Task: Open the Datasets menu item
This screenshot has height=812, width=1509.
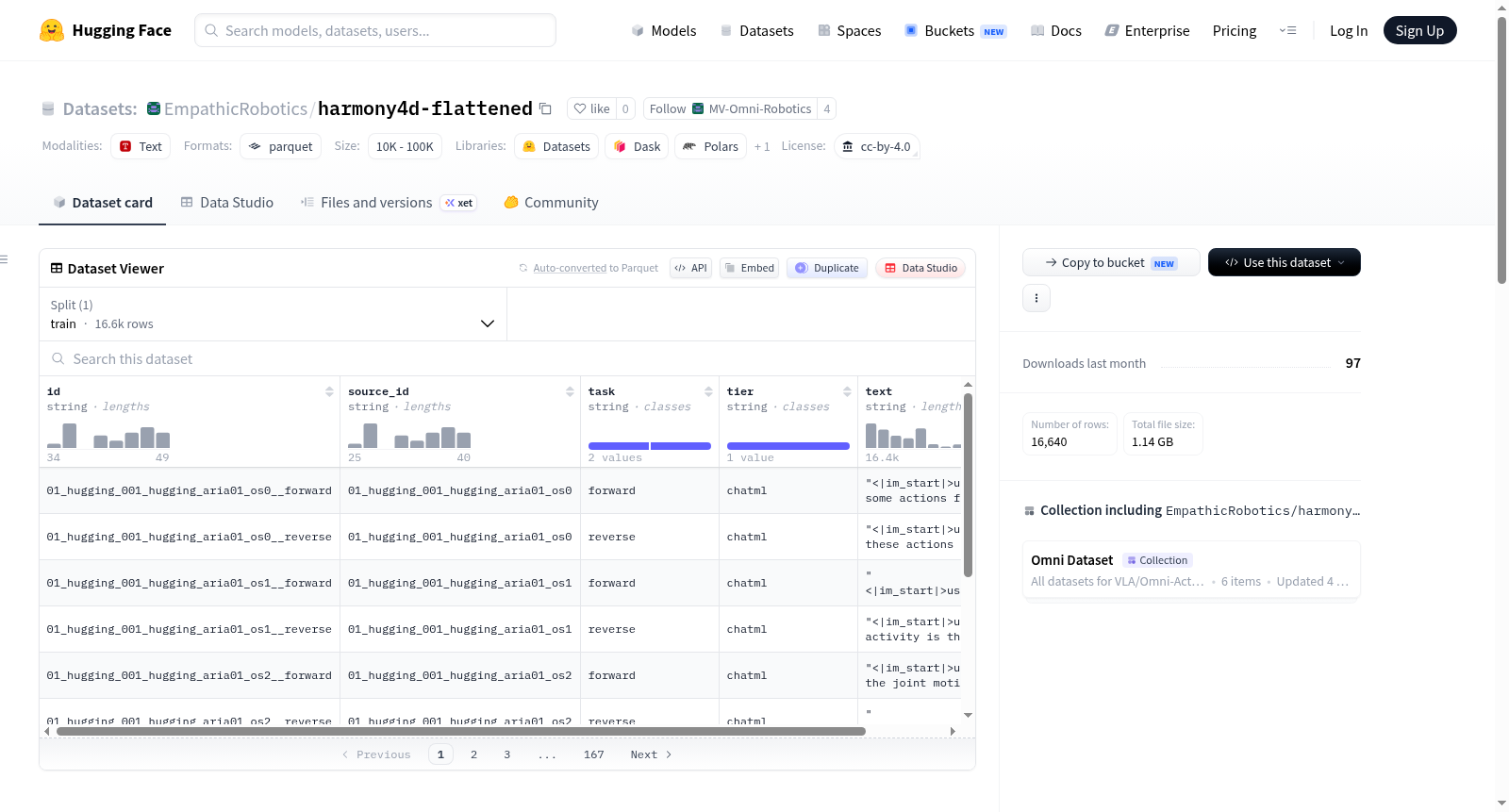Action: coord(757,30)
